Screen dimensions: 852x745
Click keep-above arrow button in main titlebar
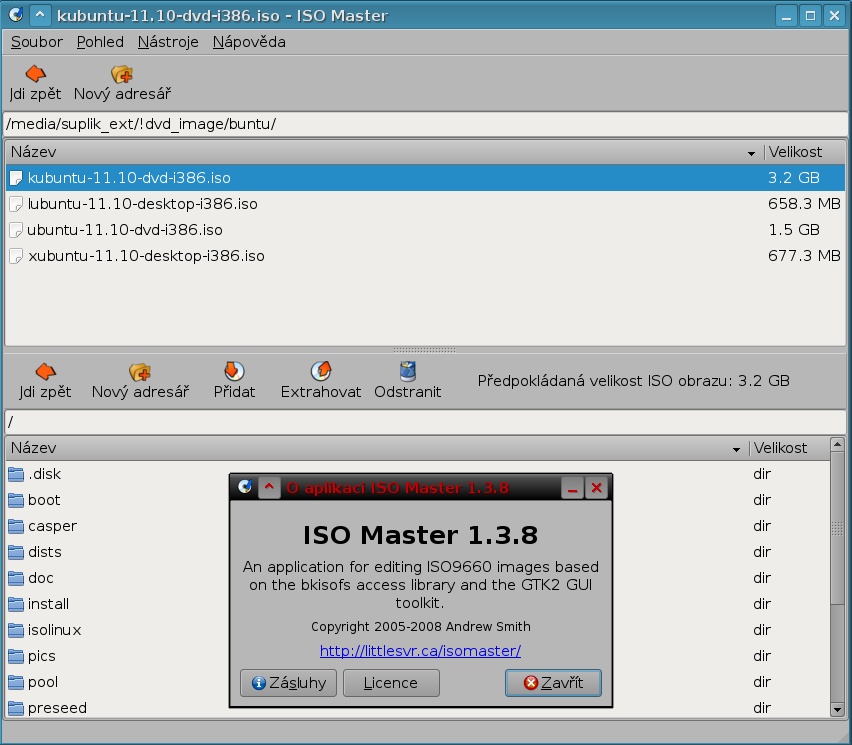coord(40,15)
